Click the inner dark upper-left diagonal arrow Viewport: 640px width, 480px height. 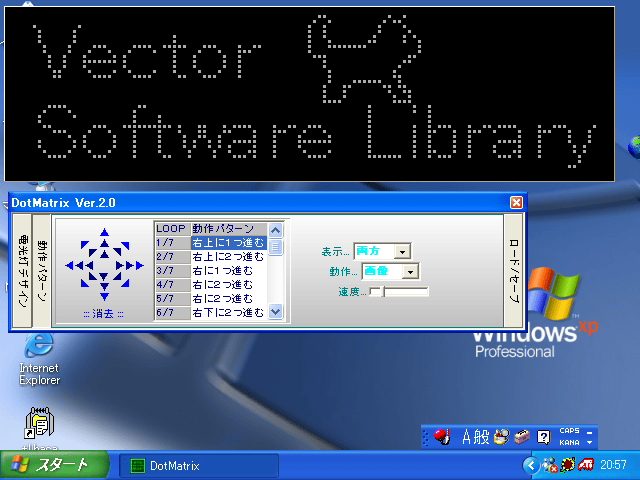point(92,252)
